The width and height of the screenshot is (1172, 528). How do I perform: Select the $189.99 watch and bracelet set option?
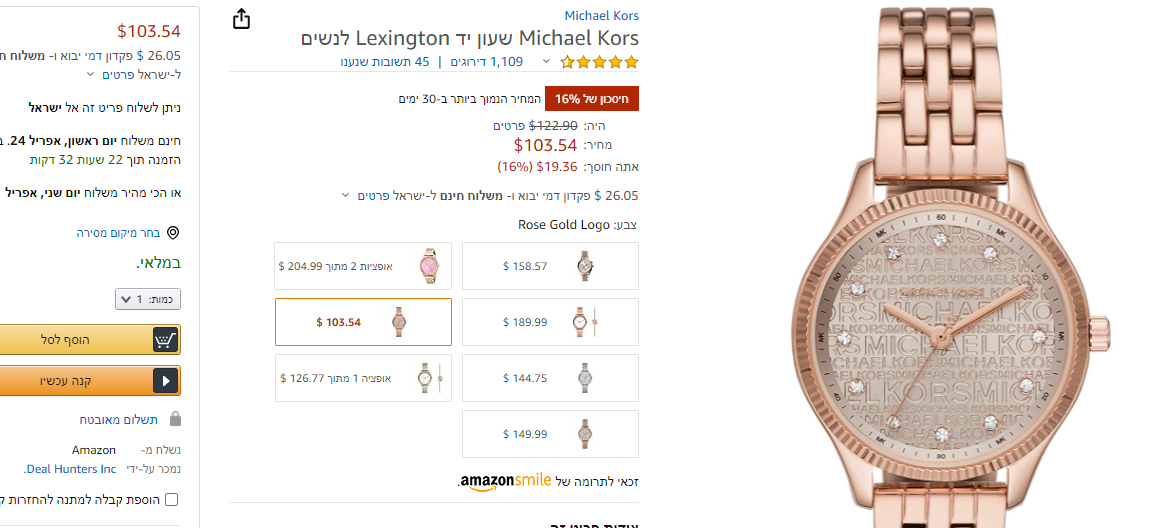[x=550, y=322]
